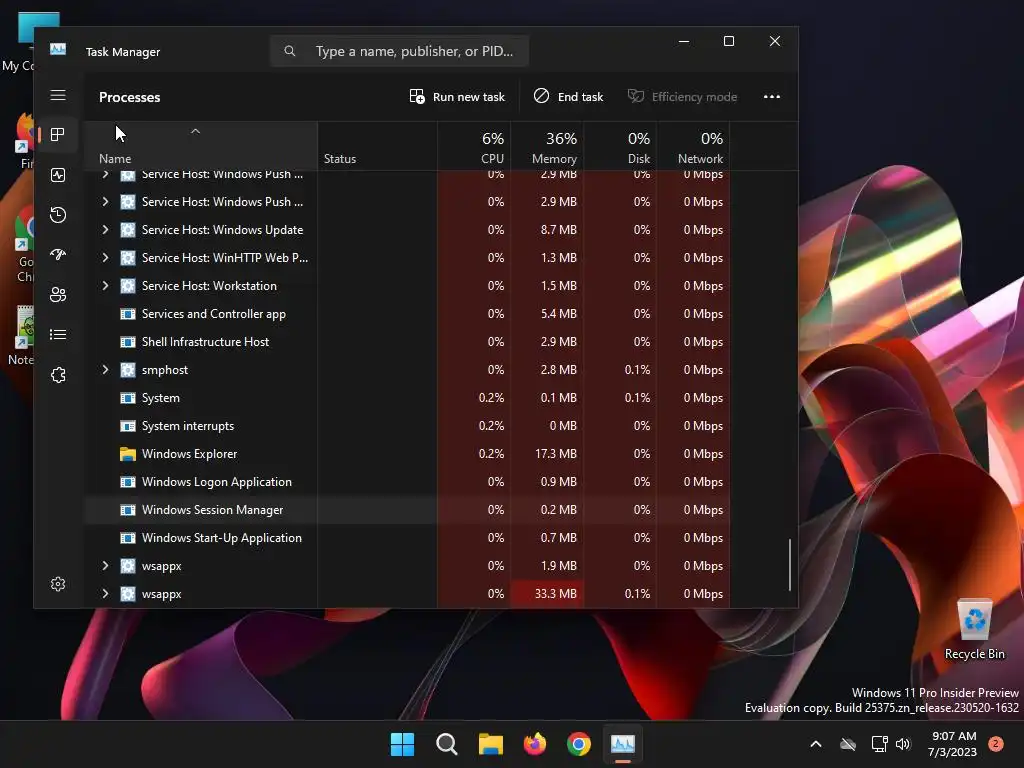The height and width of the screenshot is (768, 1024).
Task: Expand the wsappx row using 33.3 MB
Action: click(105, 594)
